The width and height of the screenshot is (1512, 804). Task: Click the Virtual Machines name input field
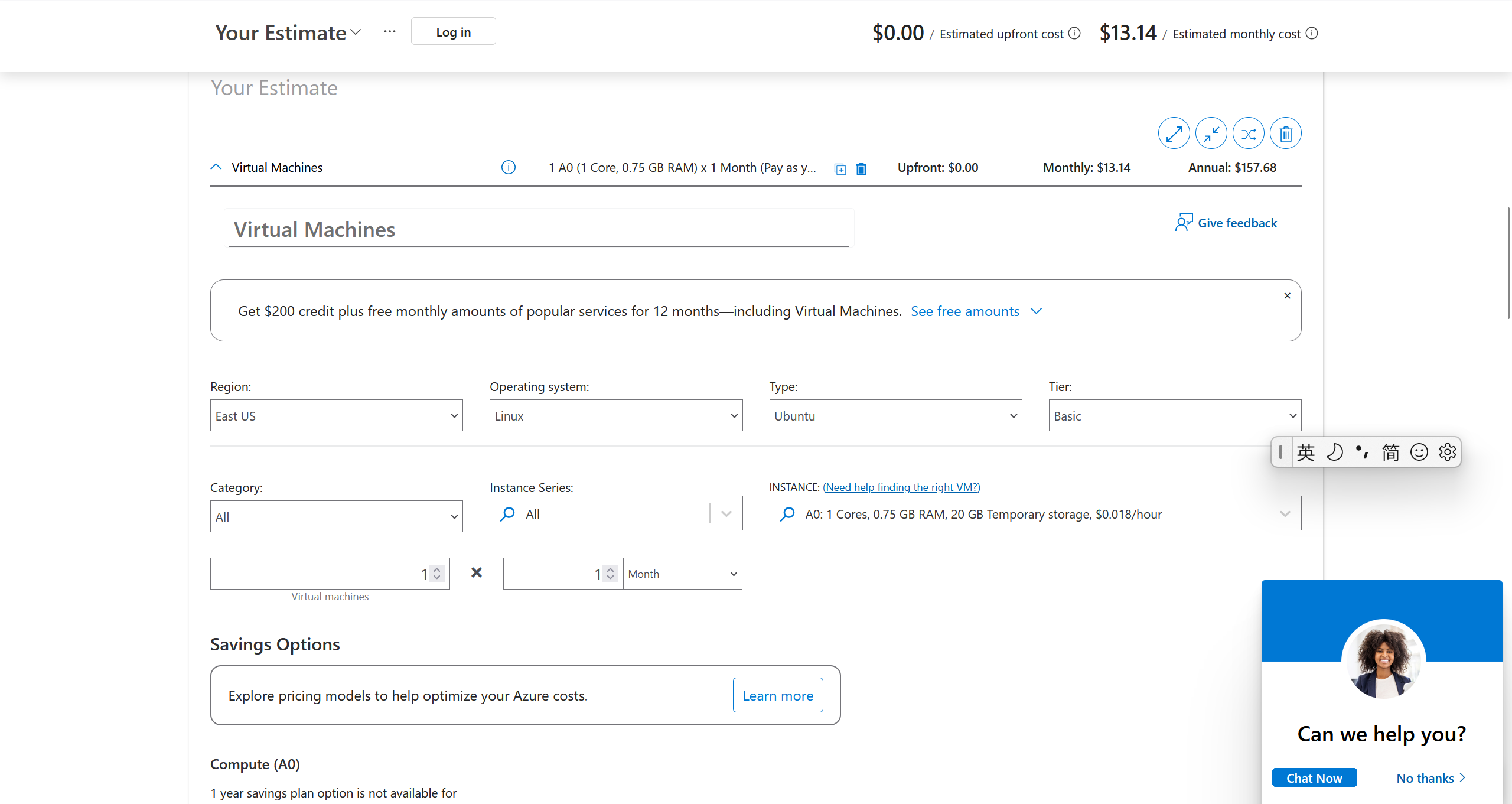point(539,228)
